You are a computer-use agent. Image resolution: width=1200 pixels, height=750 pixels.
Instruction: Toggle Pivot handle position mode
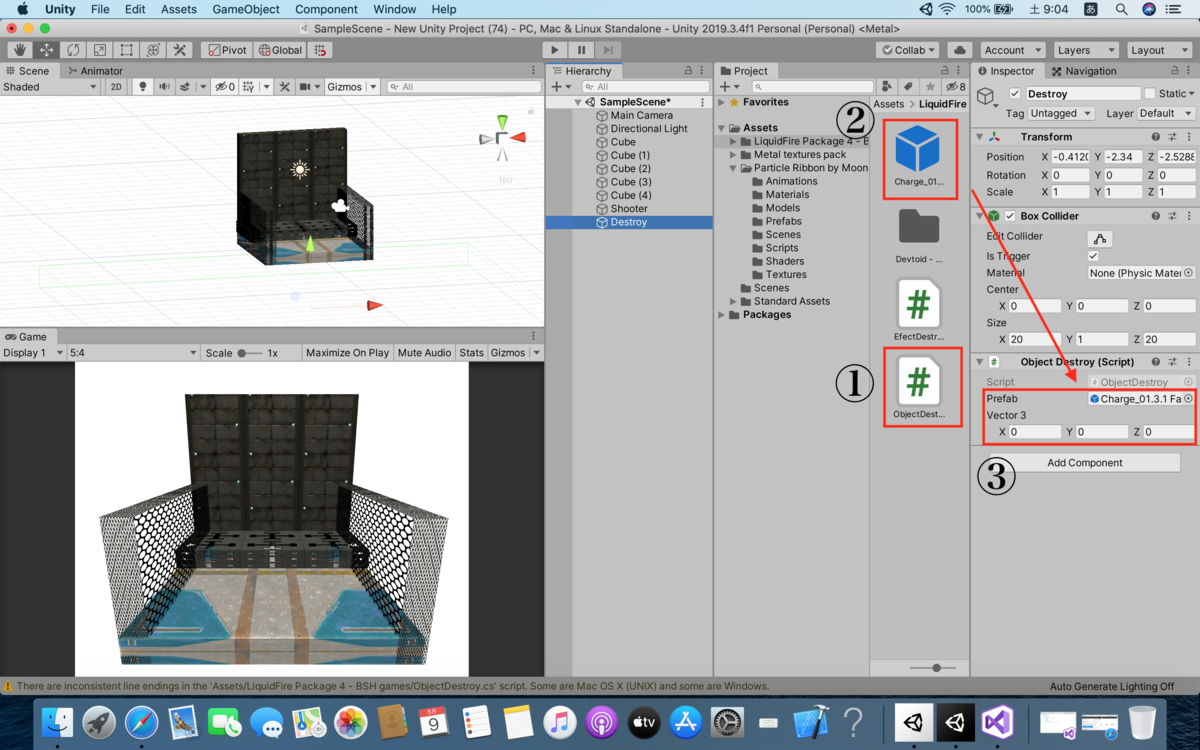[x=226, y=50]
